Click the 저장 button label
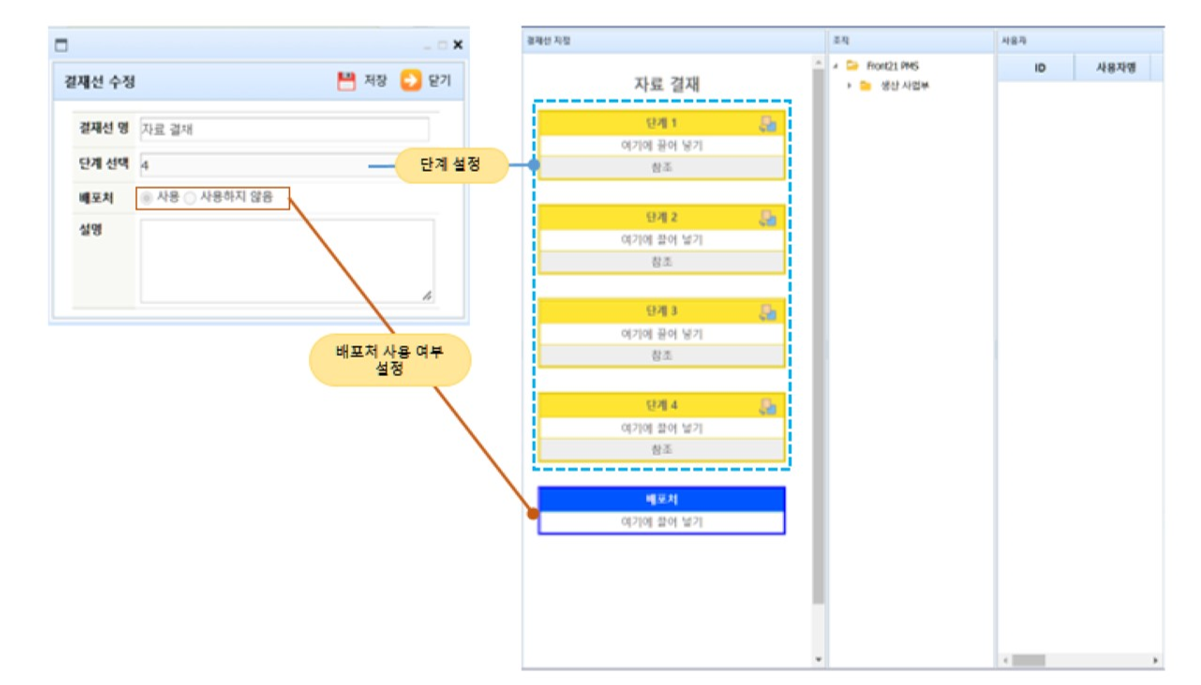1201x685 pixels. [x=375, y=81]
